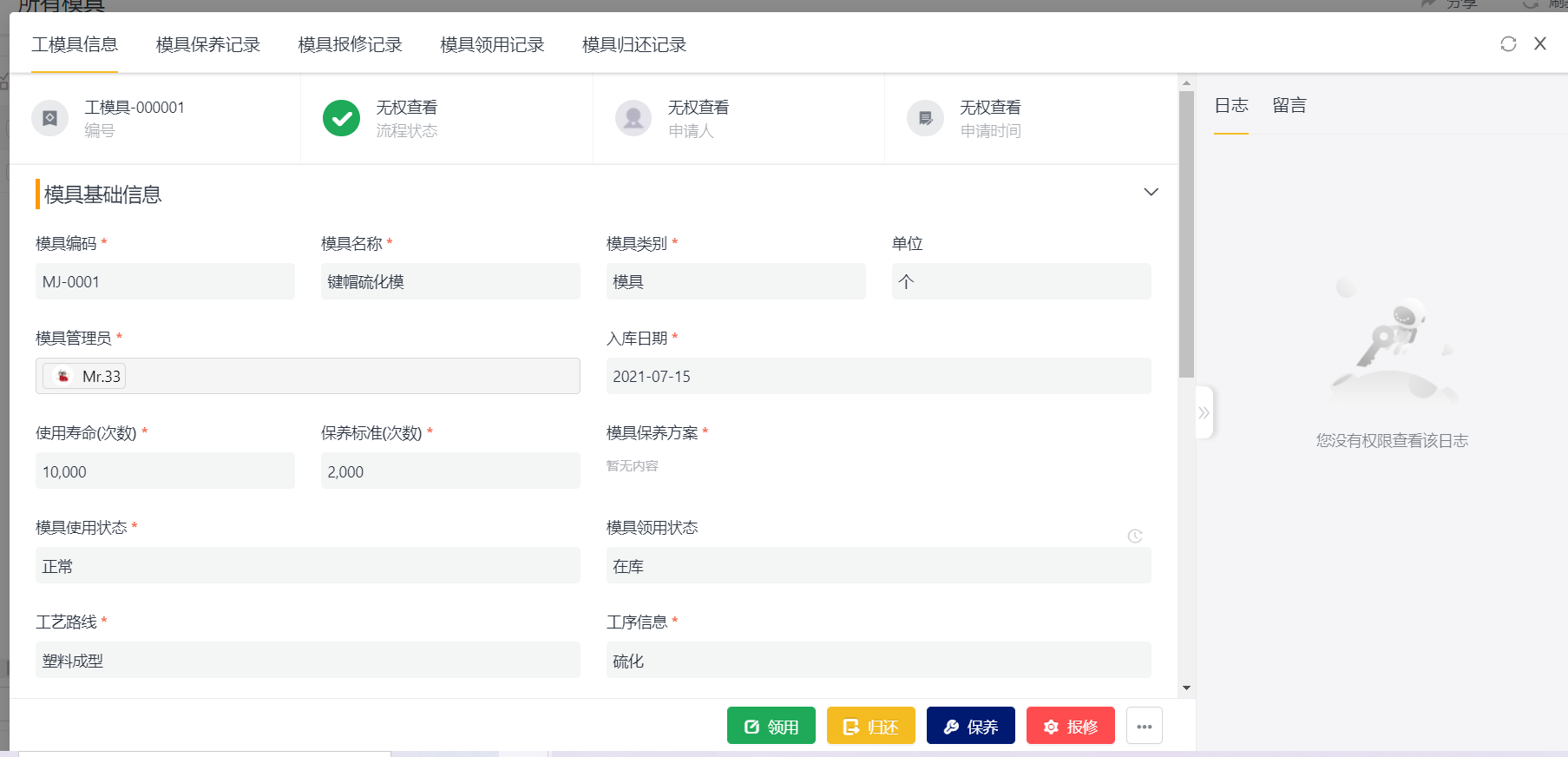Click the red 报修 button
This screenshot has height=757, width=1568.
[1070, 727]
